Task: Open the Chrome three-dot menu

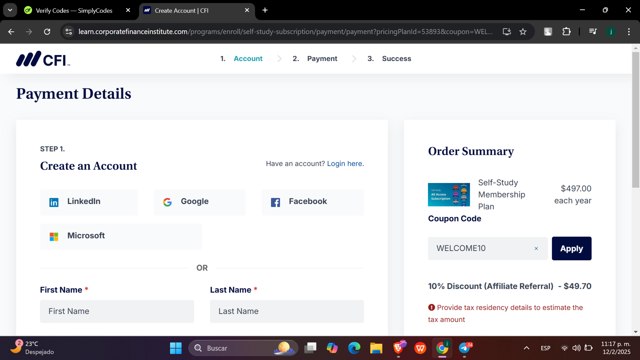Action: point(629,31)
